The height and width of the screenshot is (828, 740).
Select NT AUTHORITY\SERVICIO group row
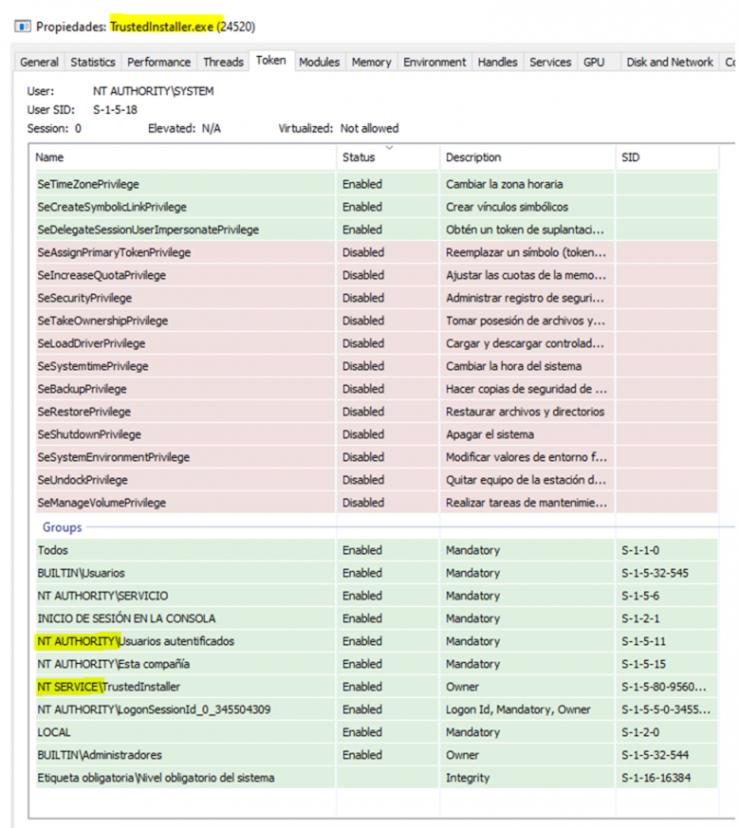(x=377, y=596)
